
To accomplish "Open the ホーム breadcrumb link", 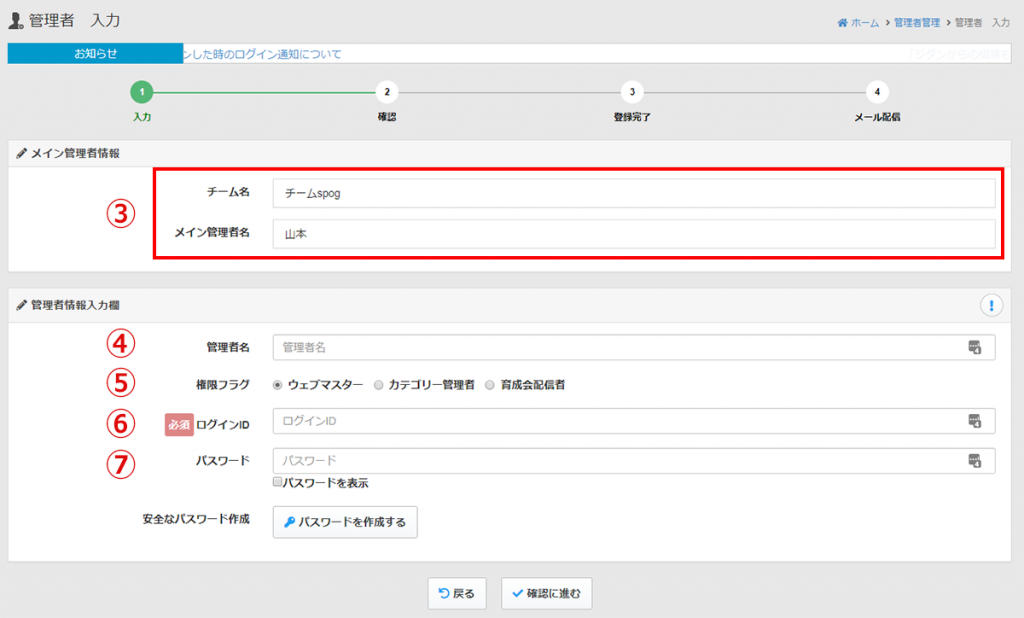I will (858, 22).
